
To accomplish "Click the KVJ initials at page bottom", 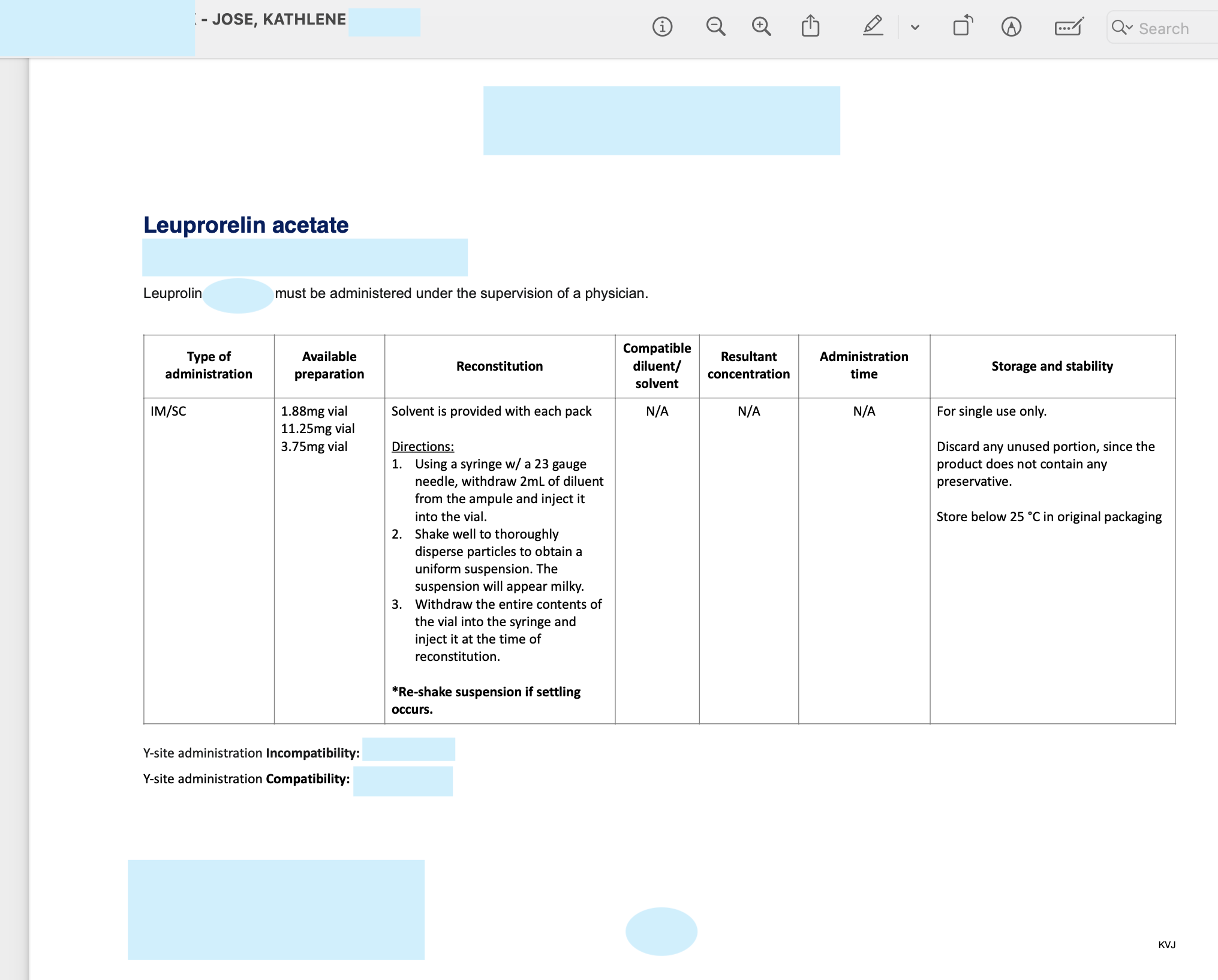I will click(1166, 945).
